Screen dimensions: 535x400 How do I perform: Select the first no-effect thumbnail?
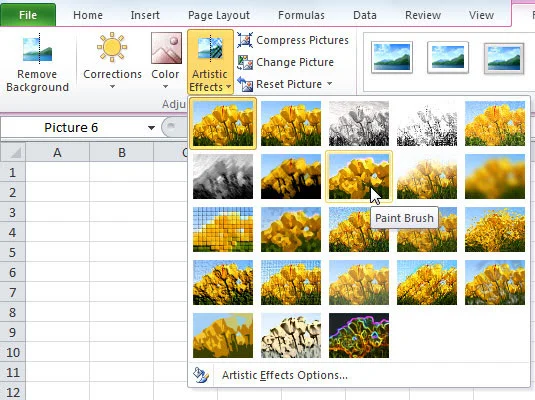coord(223,123)
